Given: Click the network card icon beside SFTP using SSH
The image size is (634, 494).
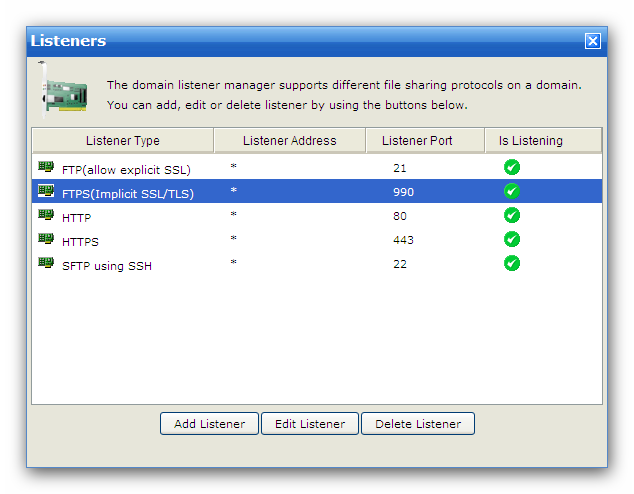Looking at the screenshot, I should [x=46, y=262].
